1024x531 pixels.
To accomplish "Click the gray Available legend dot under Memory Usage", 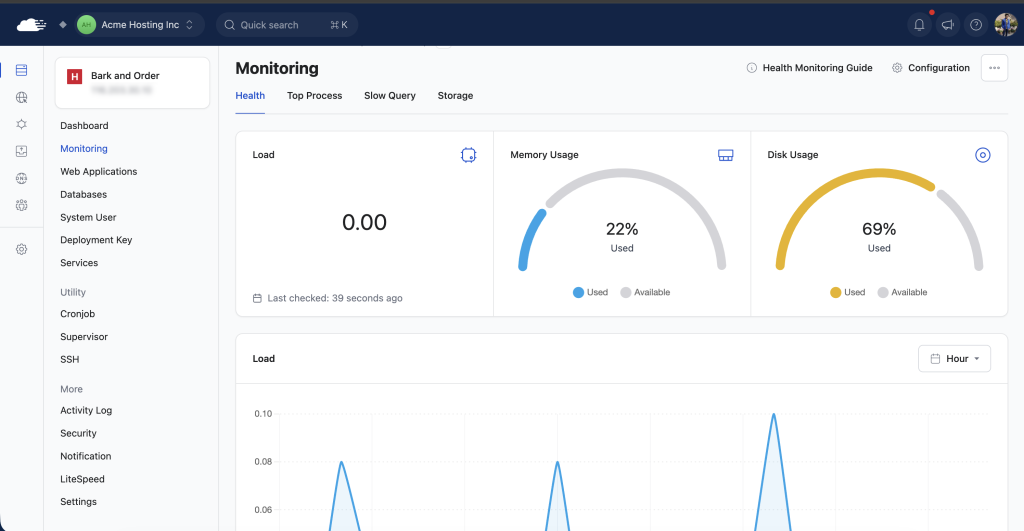I will click(x=626, y=293).
